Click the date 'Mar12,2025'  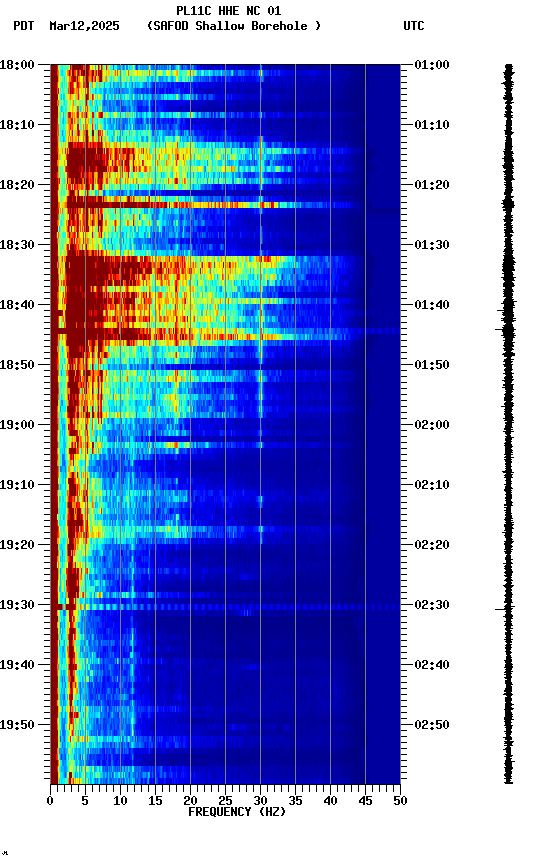[84, 26]
